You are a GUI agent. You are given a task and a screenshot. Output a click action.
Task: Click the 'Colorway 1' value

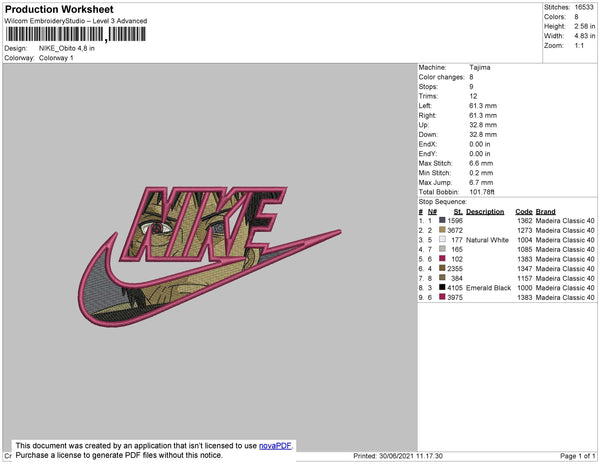56,58
